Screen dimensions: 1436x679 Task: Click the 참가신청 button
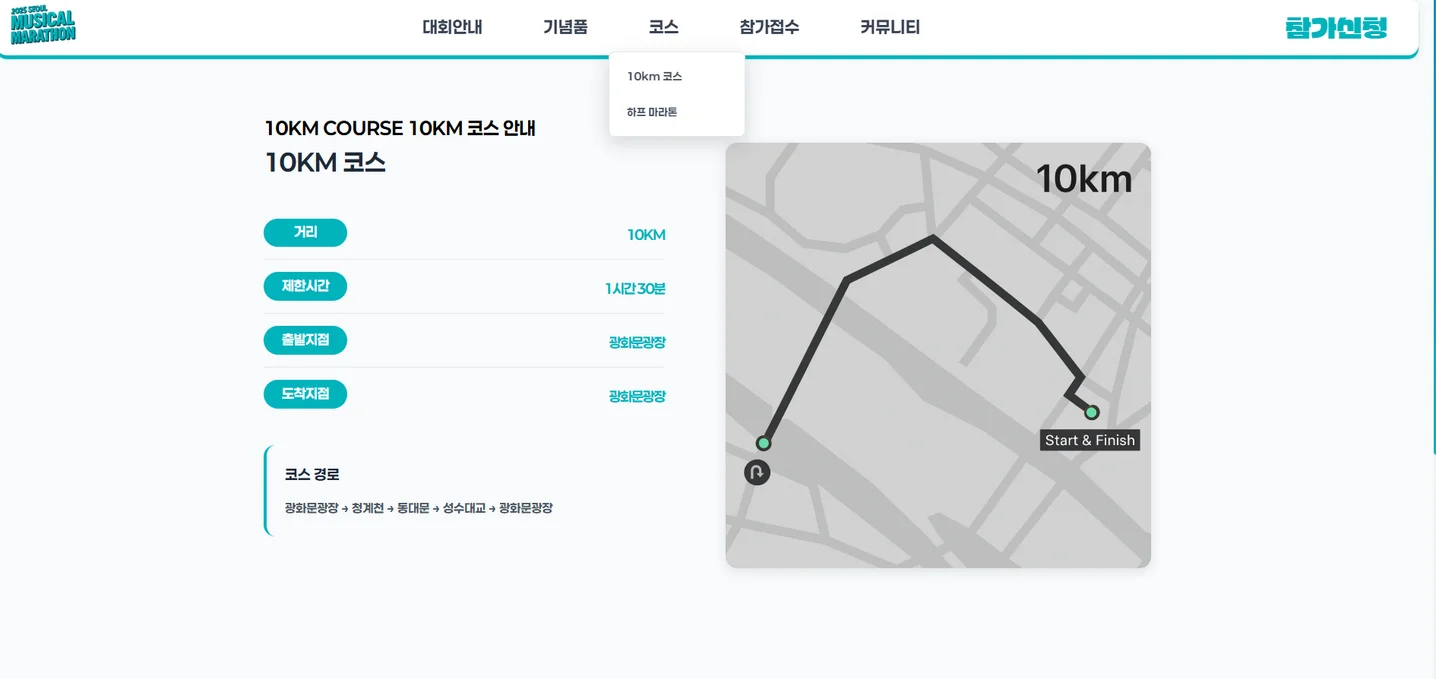[1336, 28]
